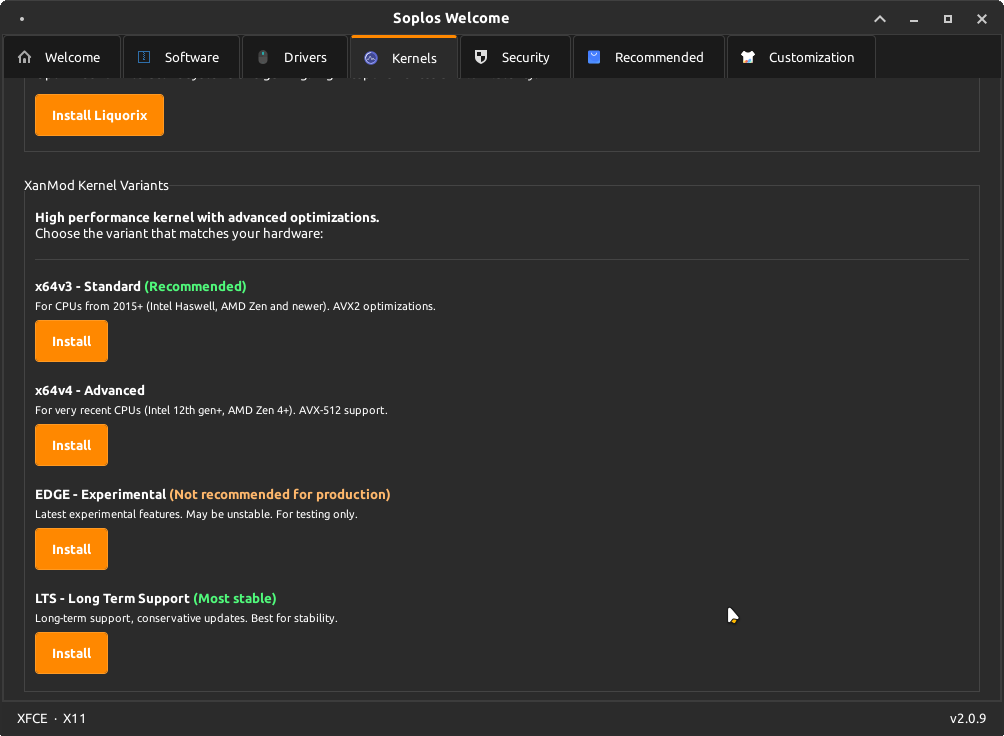Click the "Choose the variant that matches your hardware:" line
Image resolution: width=1004 pixels, height=736 pixels.
coord(179,234)
